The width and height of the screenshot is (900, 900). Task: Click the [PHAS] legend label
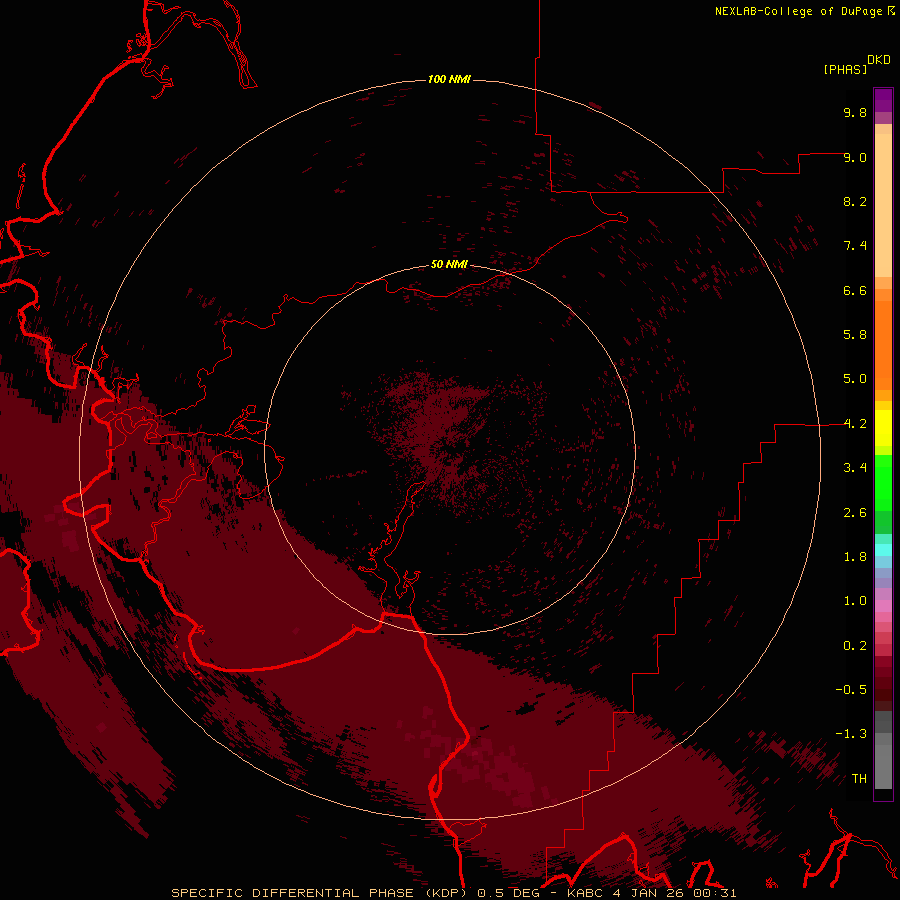coord(845,70)
